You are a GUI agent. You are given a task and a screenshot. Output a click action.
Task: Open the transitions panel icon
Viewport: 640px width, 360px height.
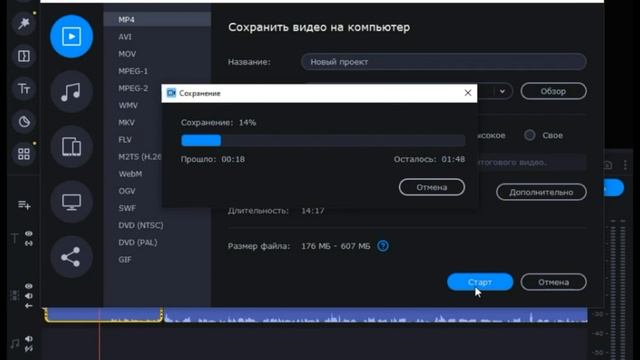[24, 56]
